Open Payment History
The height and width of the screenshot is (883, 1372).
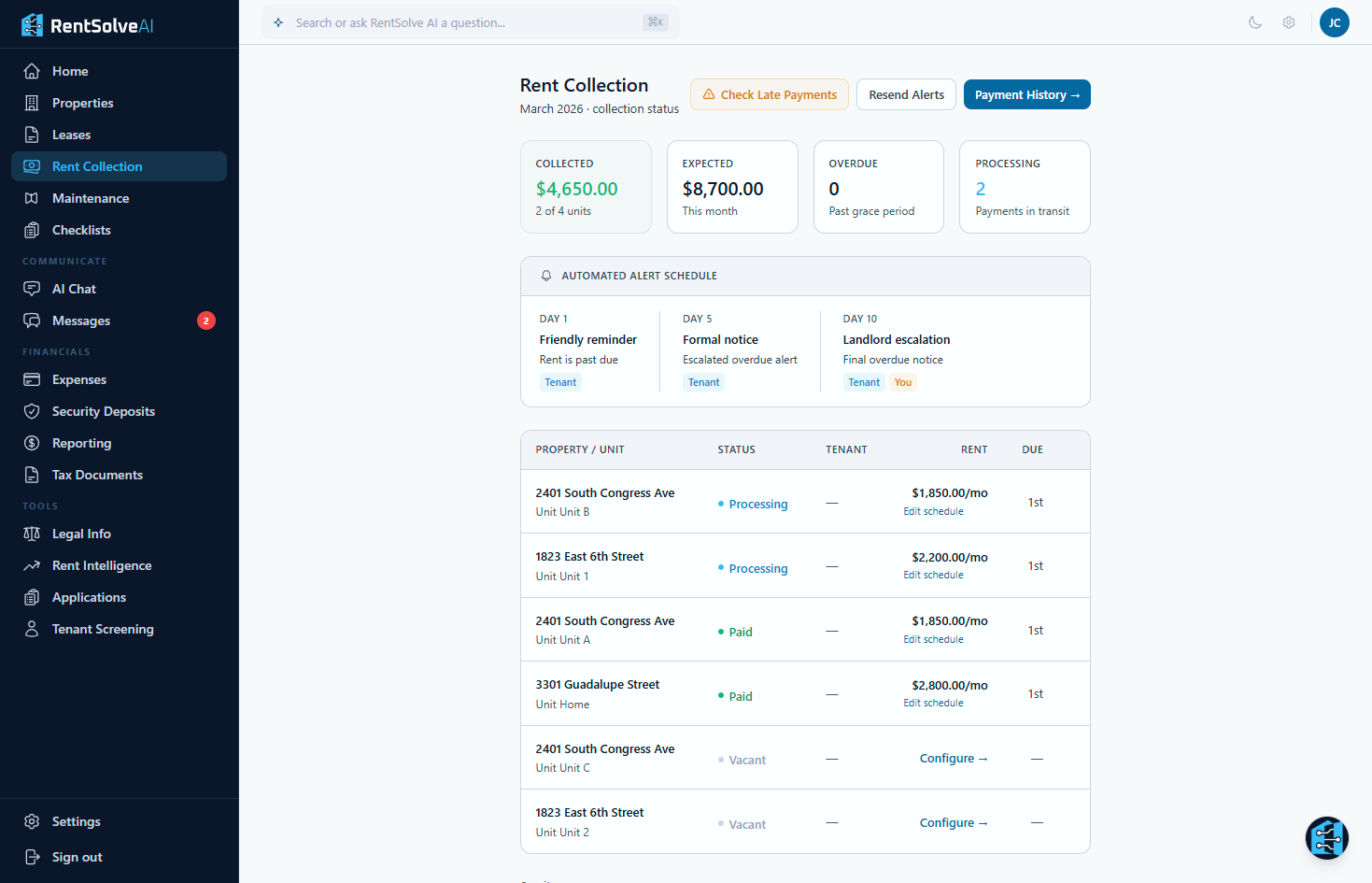[x=1026, y=94]
